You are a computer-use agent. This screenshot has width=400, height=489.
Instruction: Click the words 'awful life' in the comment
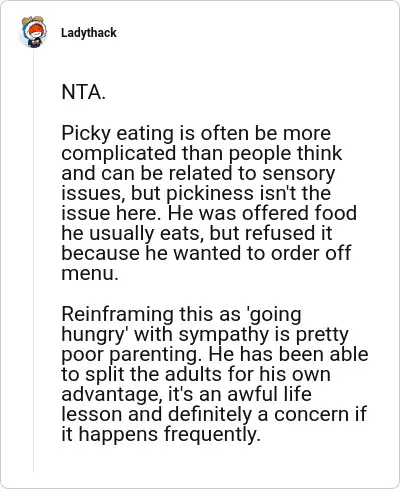269,394
